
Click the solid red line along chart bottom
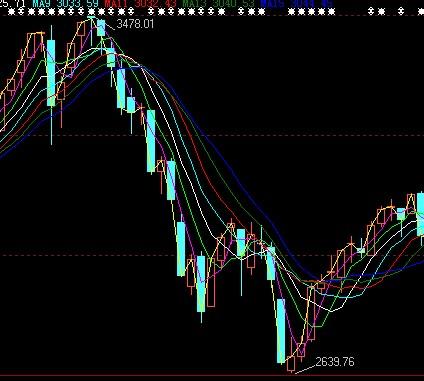coord(212,375)
